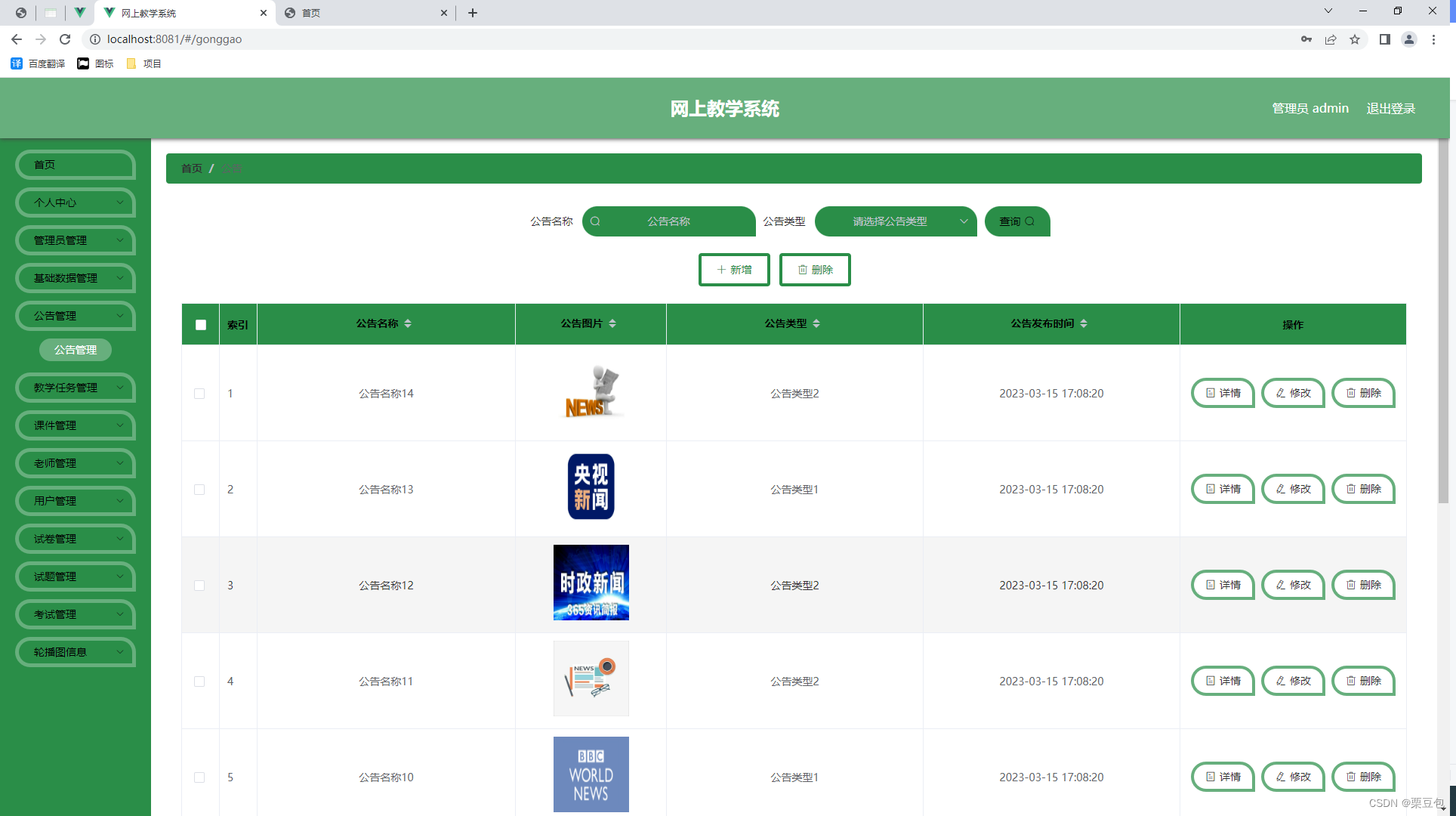Click the sort arrows on 公告发布时间 column
The image size is (1456, 816).
pos(1084,323)
